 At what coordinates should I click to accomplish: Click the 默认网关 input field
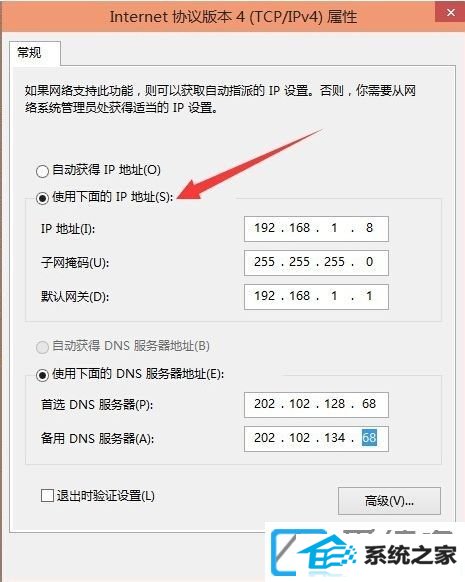[x=316, y=297]
